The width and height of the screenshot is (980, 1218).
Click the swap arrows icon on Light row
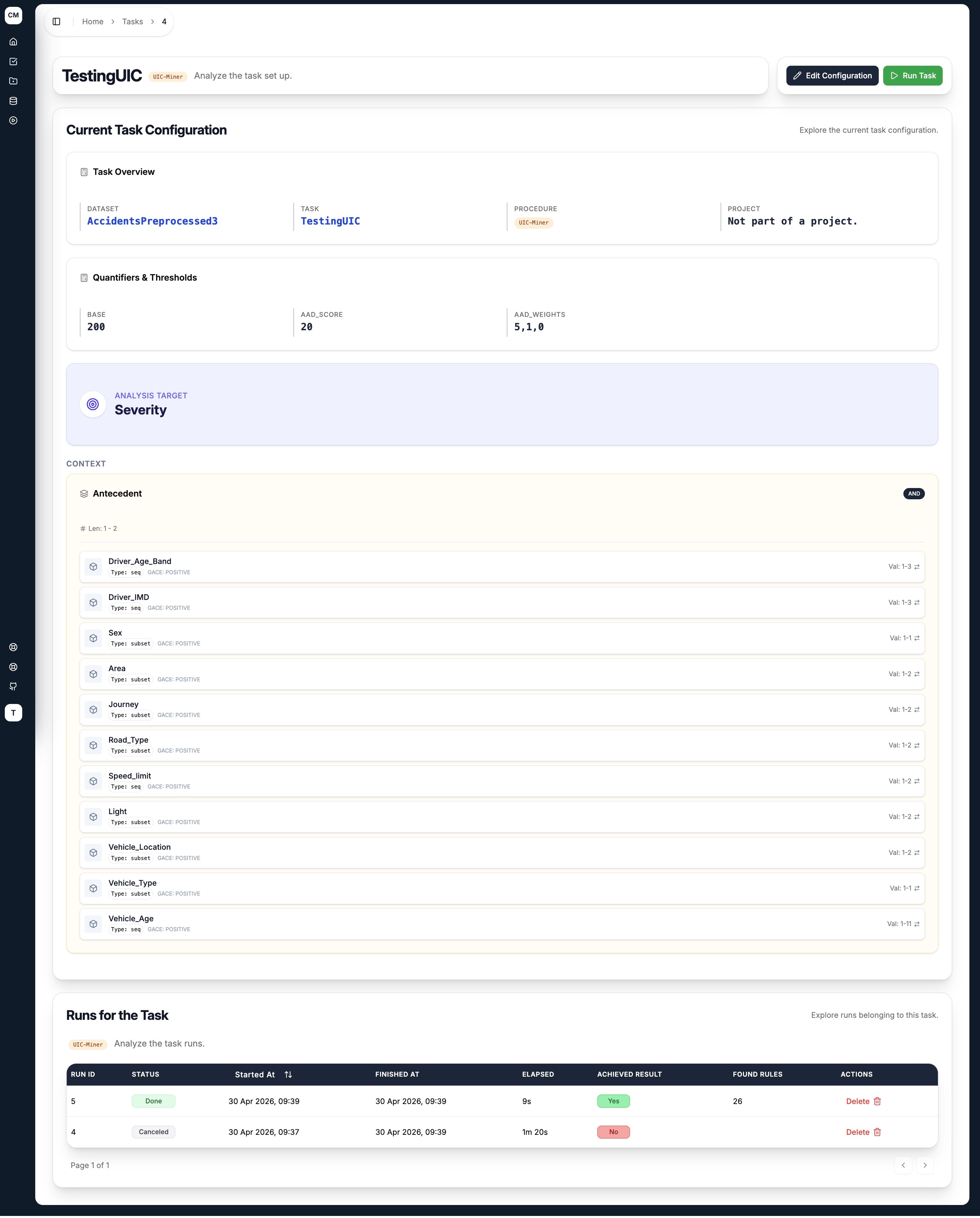pos(917,818)
